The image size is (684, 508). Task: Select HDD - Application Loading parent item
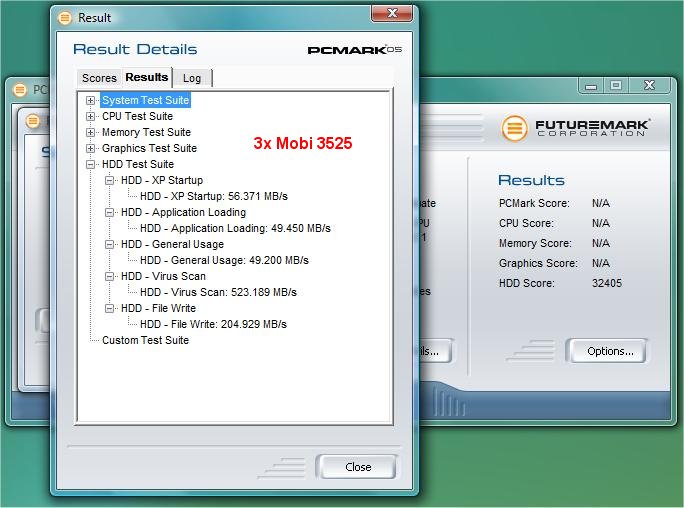[183, 212]
